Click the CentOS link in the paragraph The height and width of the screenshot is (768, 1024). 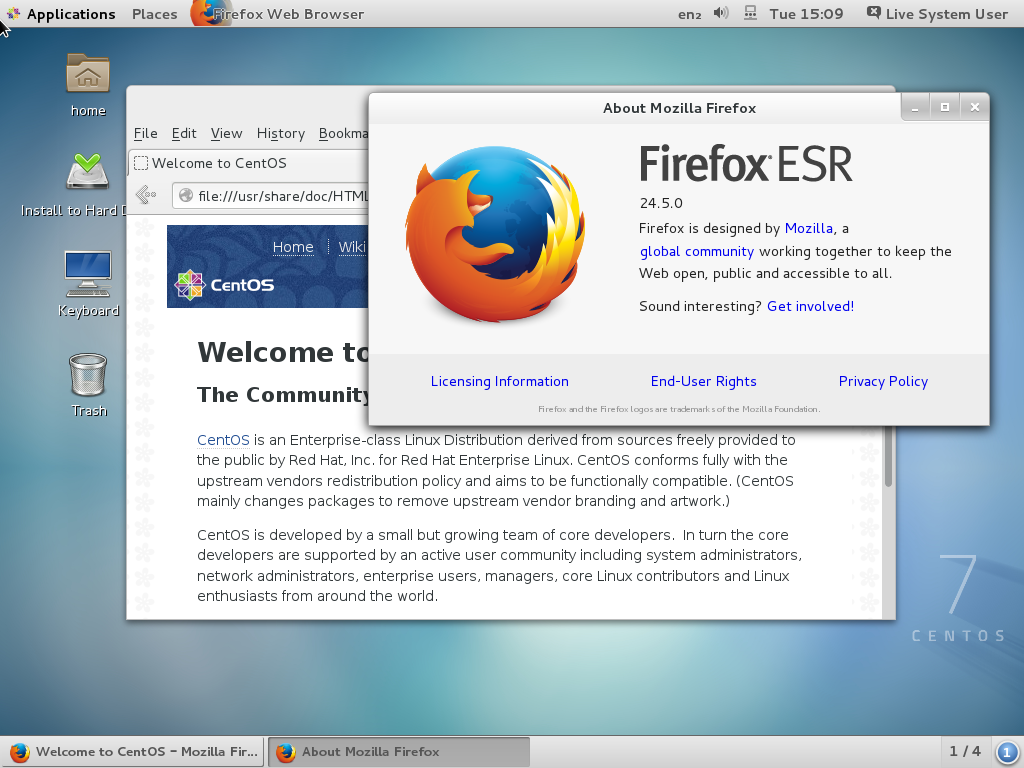223,440
